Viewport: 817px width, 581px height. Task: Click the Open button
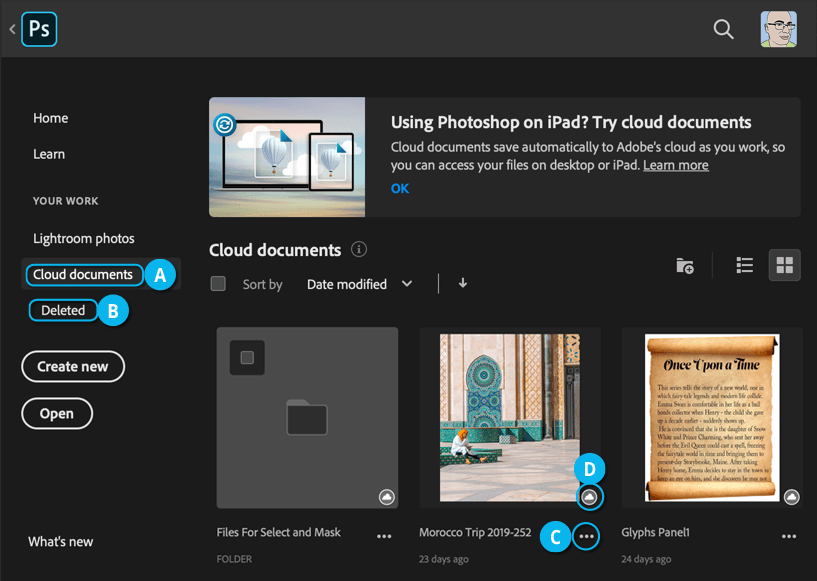(x=57, y=413)
